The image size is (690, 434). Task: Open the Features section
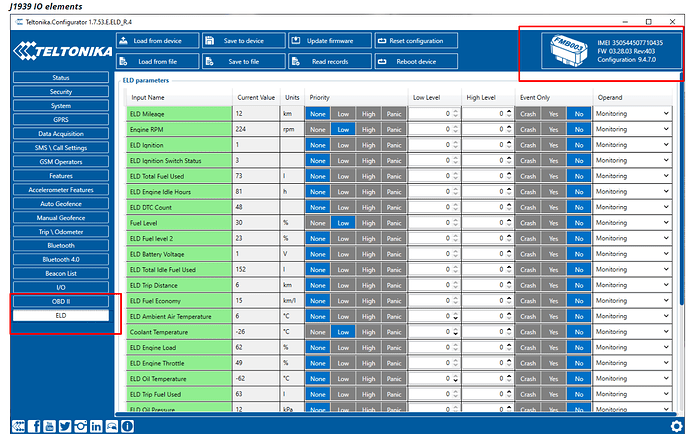click(61, 176)
